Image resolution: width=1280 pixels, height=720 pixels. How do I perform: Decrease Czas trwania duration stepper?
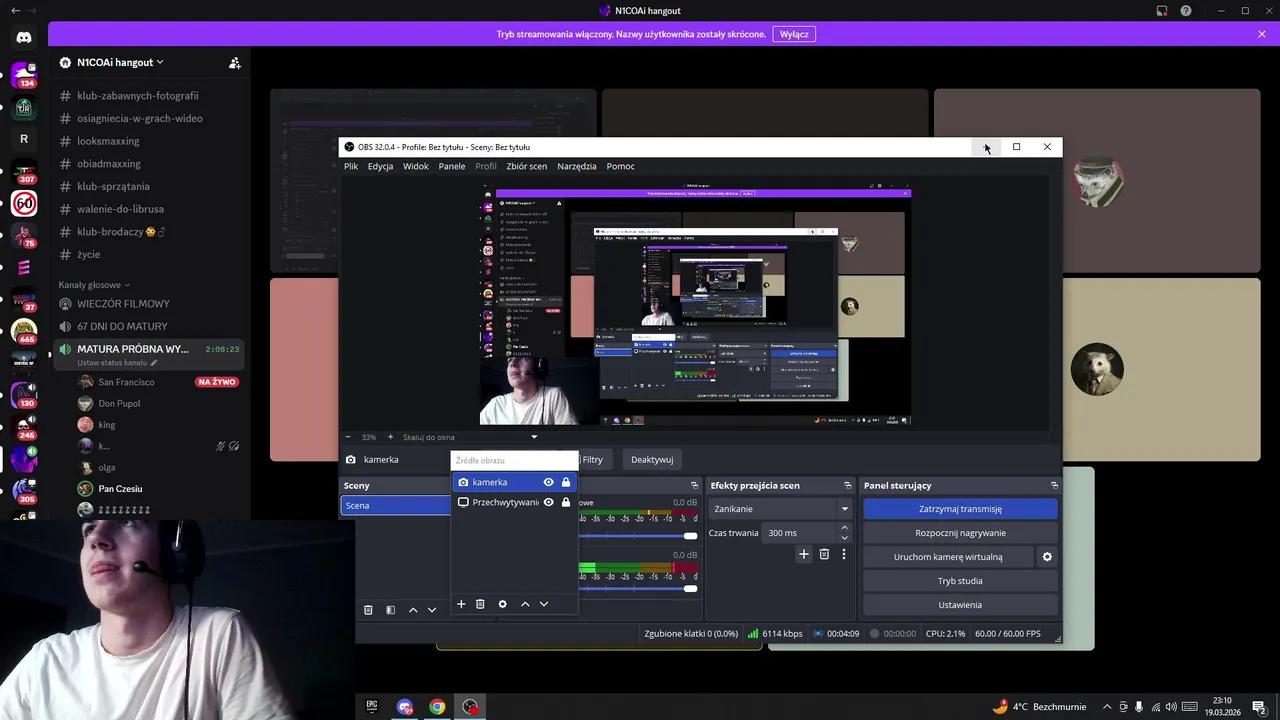[x=845, y=538]
